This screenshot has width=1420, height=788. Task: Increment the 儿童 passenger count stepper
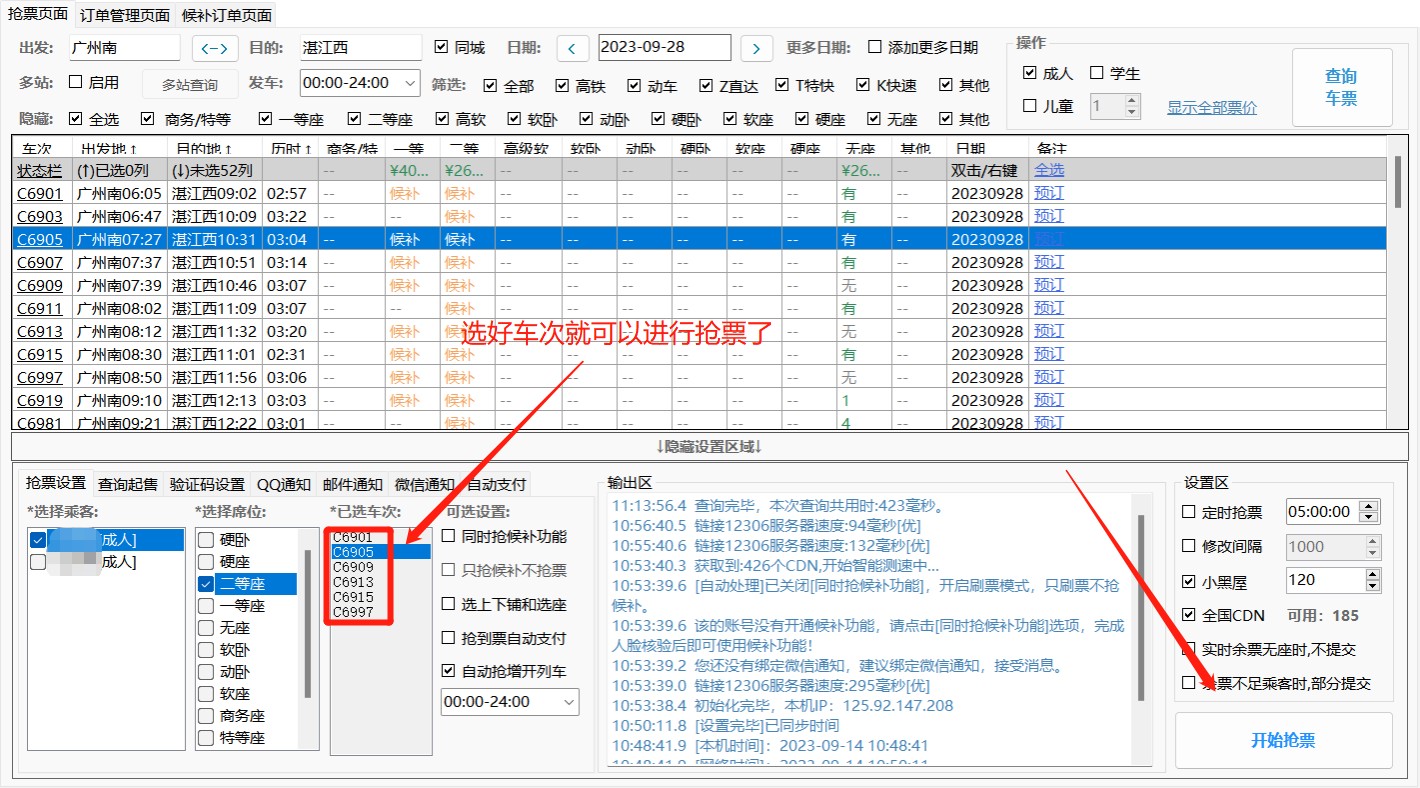1134,98
